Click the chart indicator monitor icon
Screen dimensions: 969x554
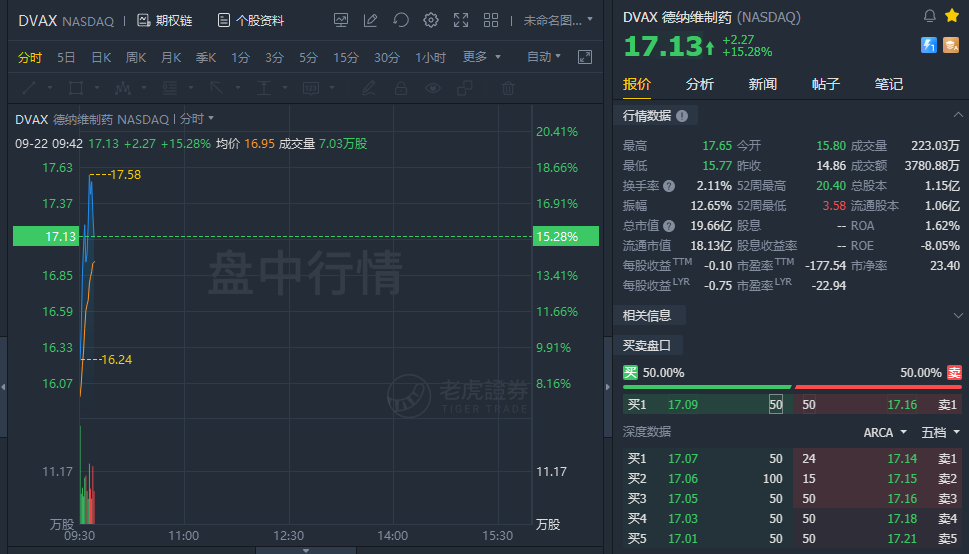[x=341, y=20]
